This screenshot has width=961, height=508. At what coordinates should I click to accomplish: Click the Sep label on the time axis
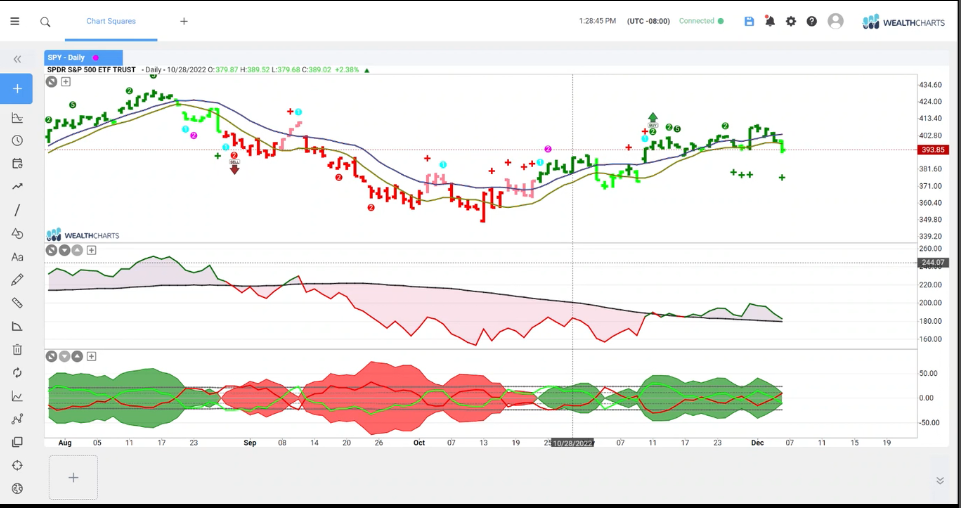(250, 442)
